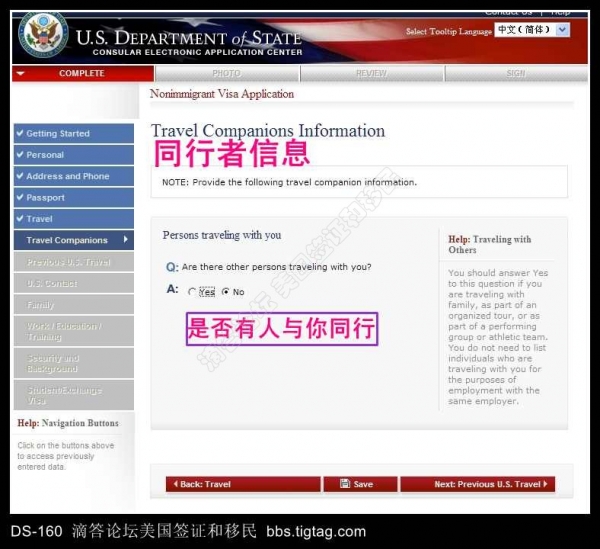Viewport: 600px width, 549px height.
Task: Switch to the REVIEW step tab
Action: (x=371, y=74)
